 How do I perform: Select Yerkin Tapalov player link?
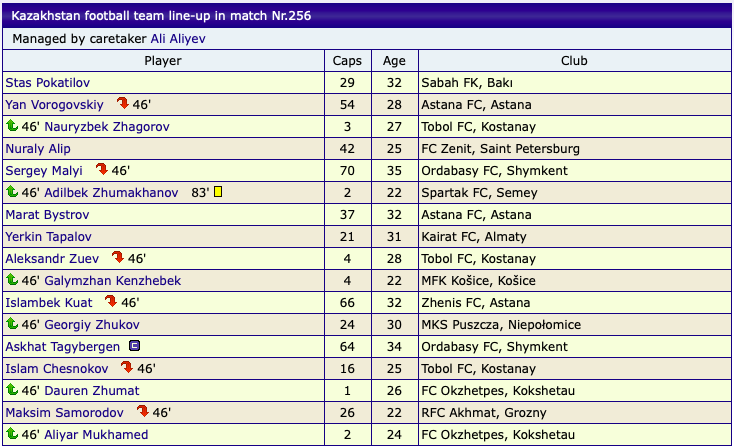tap(48, 237)
